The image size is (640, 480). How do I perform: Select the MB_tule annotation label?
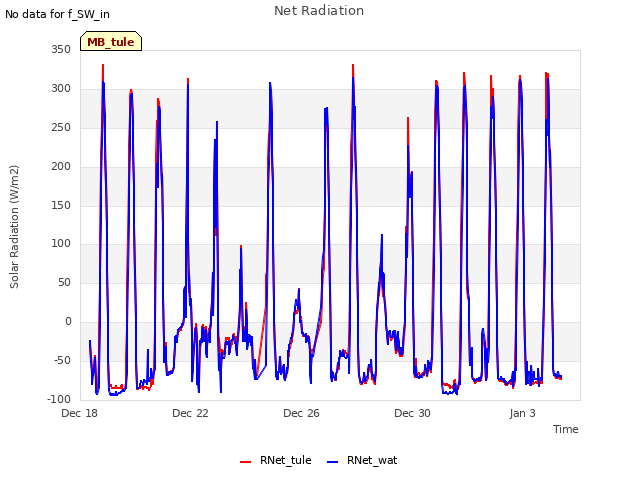coord(111,41)
